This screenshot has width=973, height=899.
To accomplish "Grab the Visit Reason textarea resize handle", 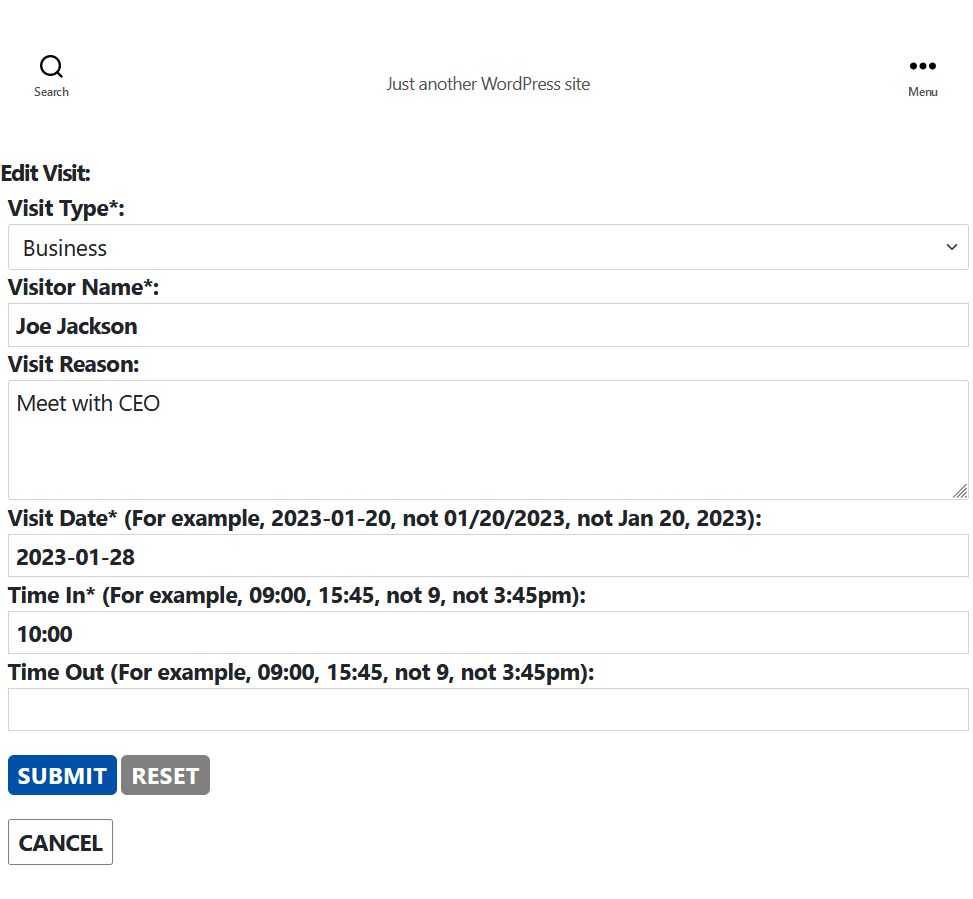I will click(960, 491).
